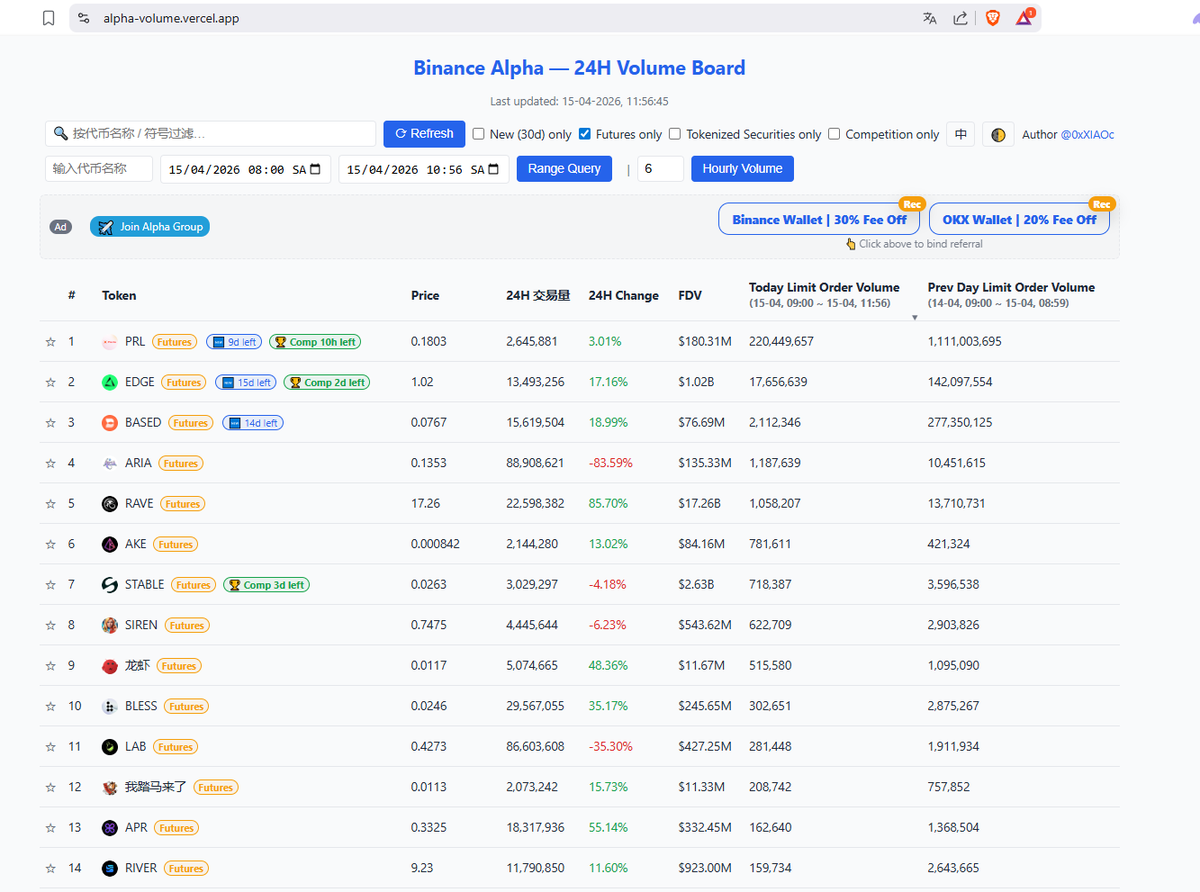The width and height of the screenshot is (1200, 892).
Task: Click PRL today volume 220,449,657
Action: [781, 342]
